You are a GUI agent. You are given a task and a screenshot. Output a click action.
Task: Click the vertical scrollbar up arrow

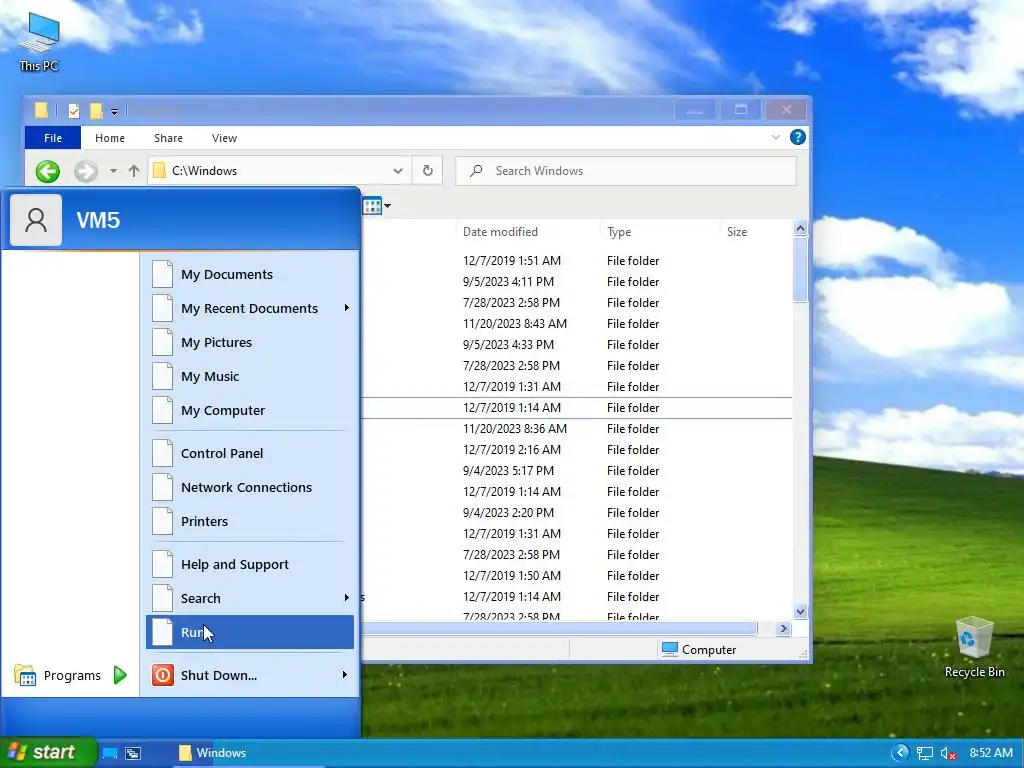(800, 228)
